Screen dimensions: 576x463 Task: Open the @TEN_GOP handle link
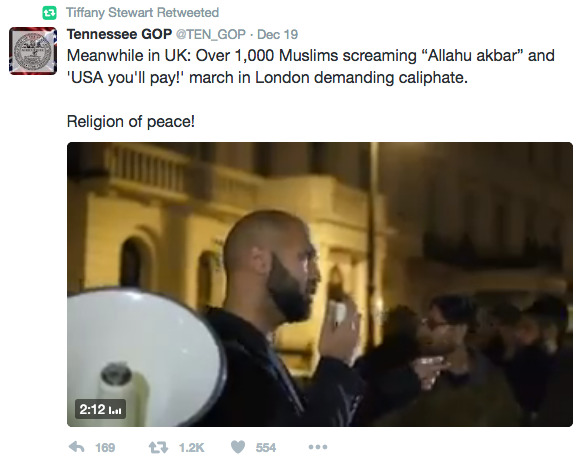tap(211, 35)
